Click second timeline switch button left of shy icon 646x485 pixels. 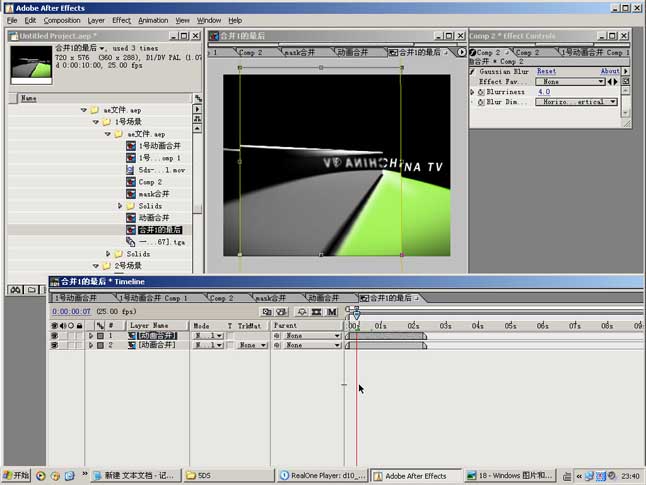pos(281,312)
